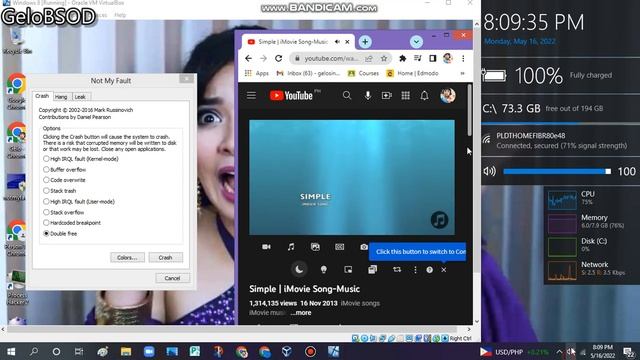Open taskbar search magnifier
Image resolution: width=640 pixels, height=360 pixels.
click(34, 351)
